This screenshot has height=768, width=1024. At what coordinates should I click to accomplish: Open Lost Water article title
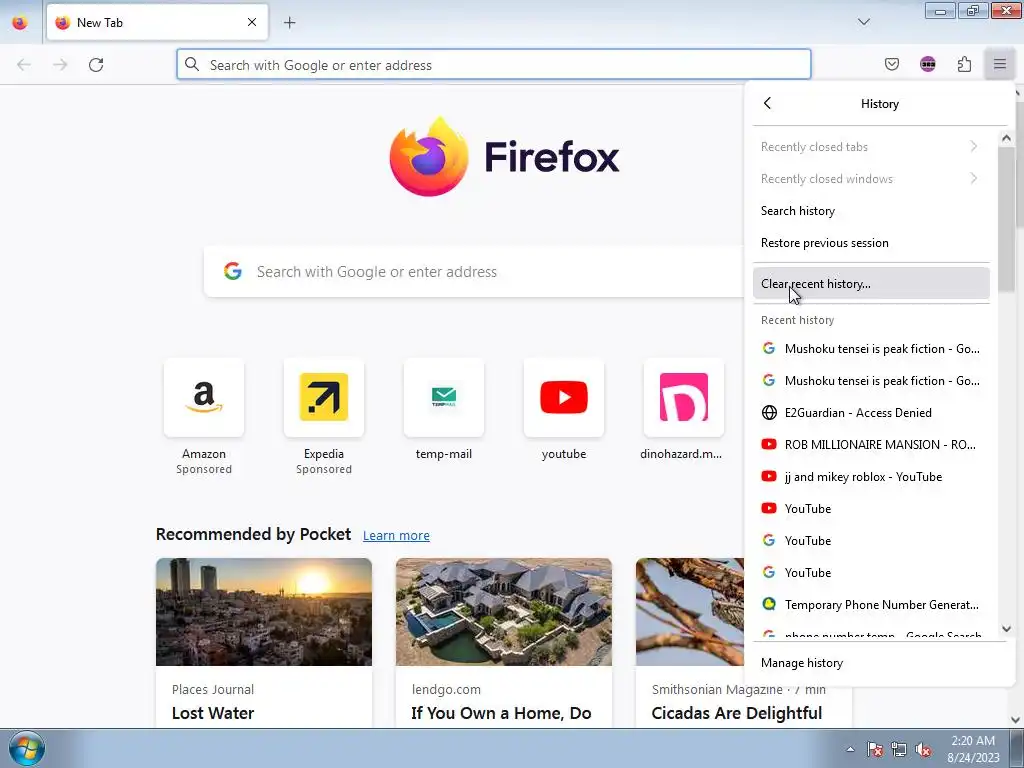click(x=213, y=713)
